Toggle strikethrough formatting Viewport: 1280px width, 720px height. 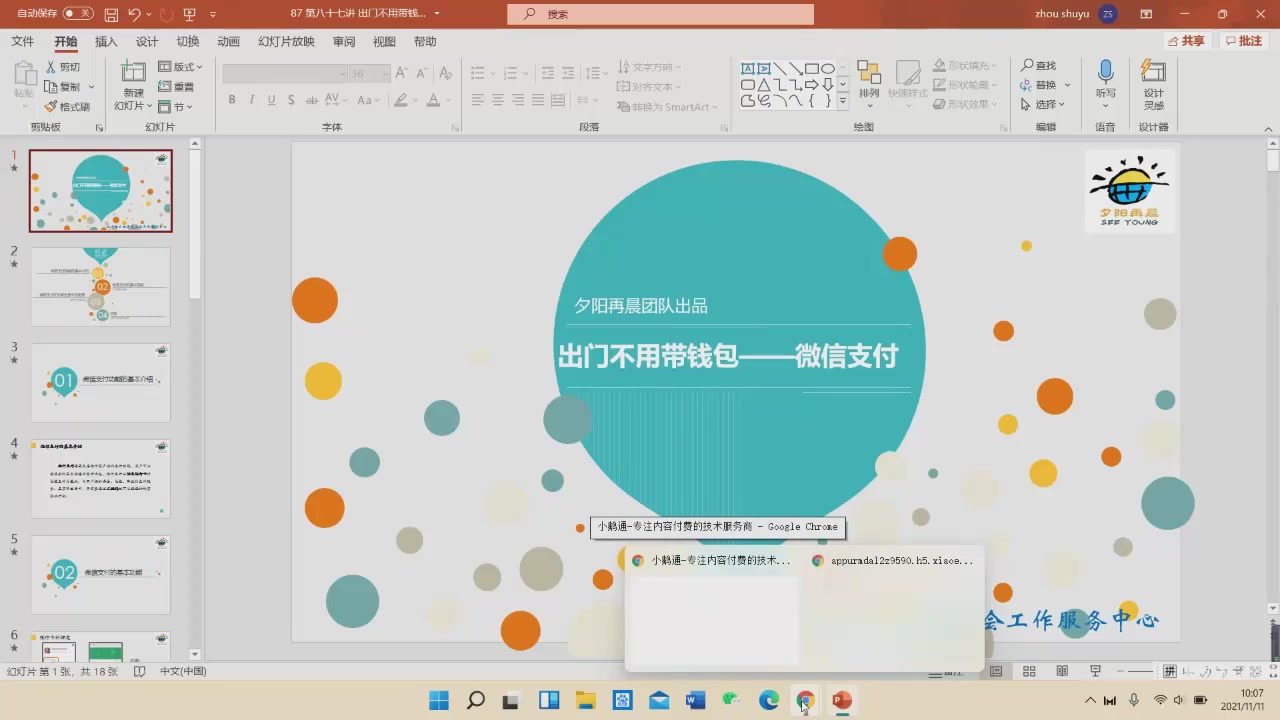click(x=312, y=100)
